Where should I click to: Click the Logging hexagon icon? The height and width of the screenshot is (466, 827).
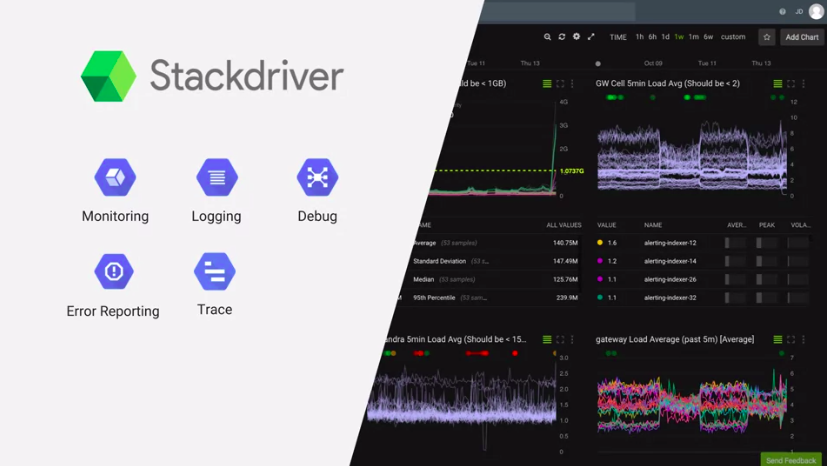click(217, 177)
